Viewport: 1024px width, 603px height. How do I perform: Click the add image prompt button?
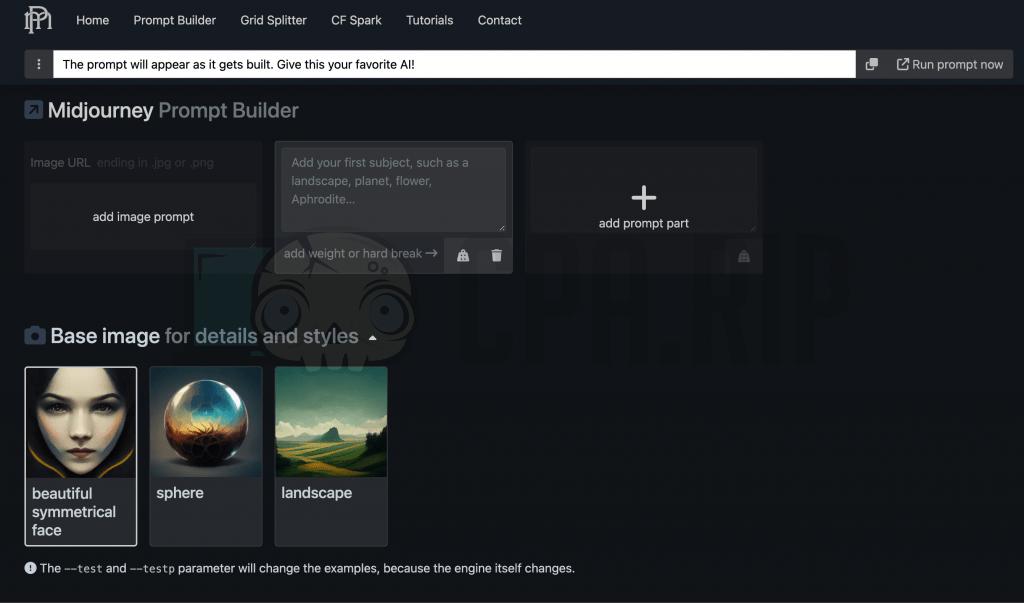pyautogui.click(x=143, y=217)
